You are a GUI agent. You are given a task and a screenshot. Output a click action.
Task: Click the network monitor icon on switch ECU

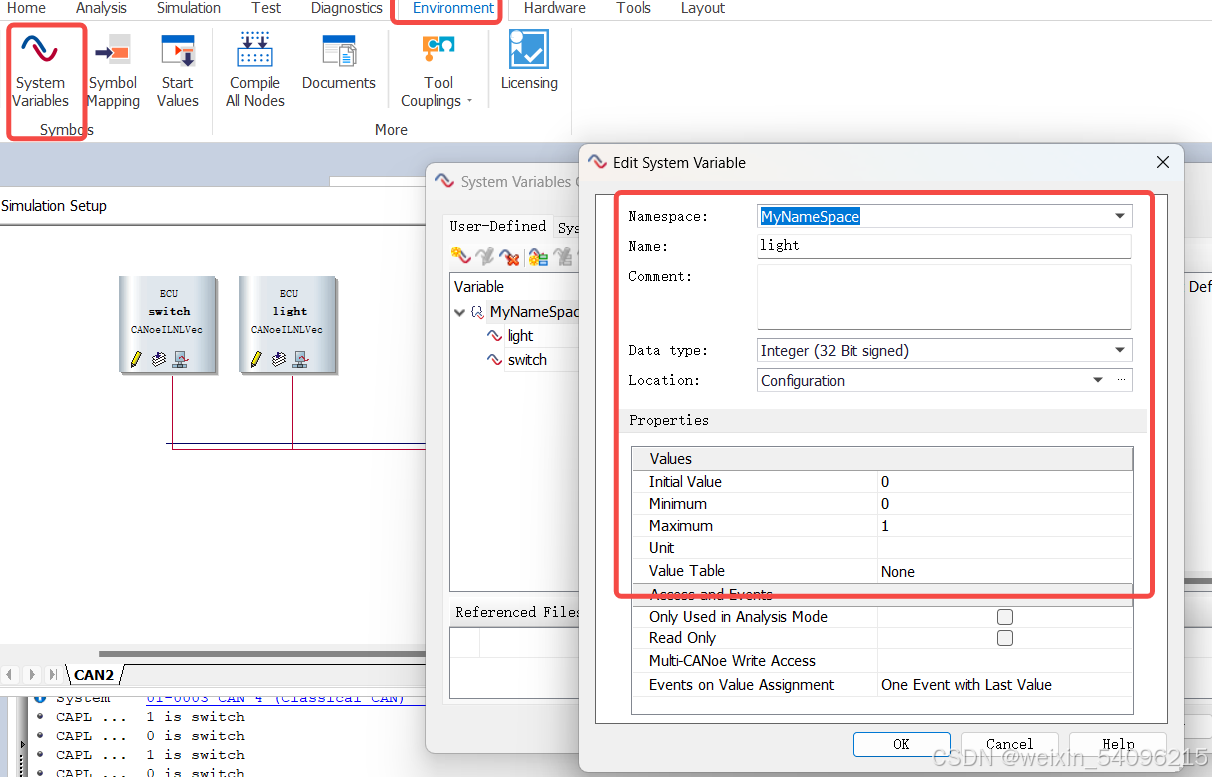click(181, 358)
